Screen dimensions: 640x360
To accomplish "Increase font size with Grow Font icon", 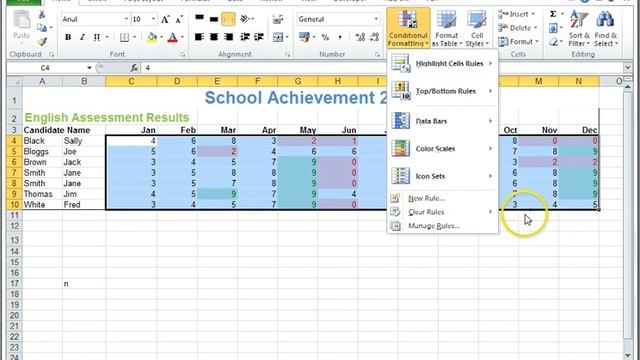I will (165, 19).
